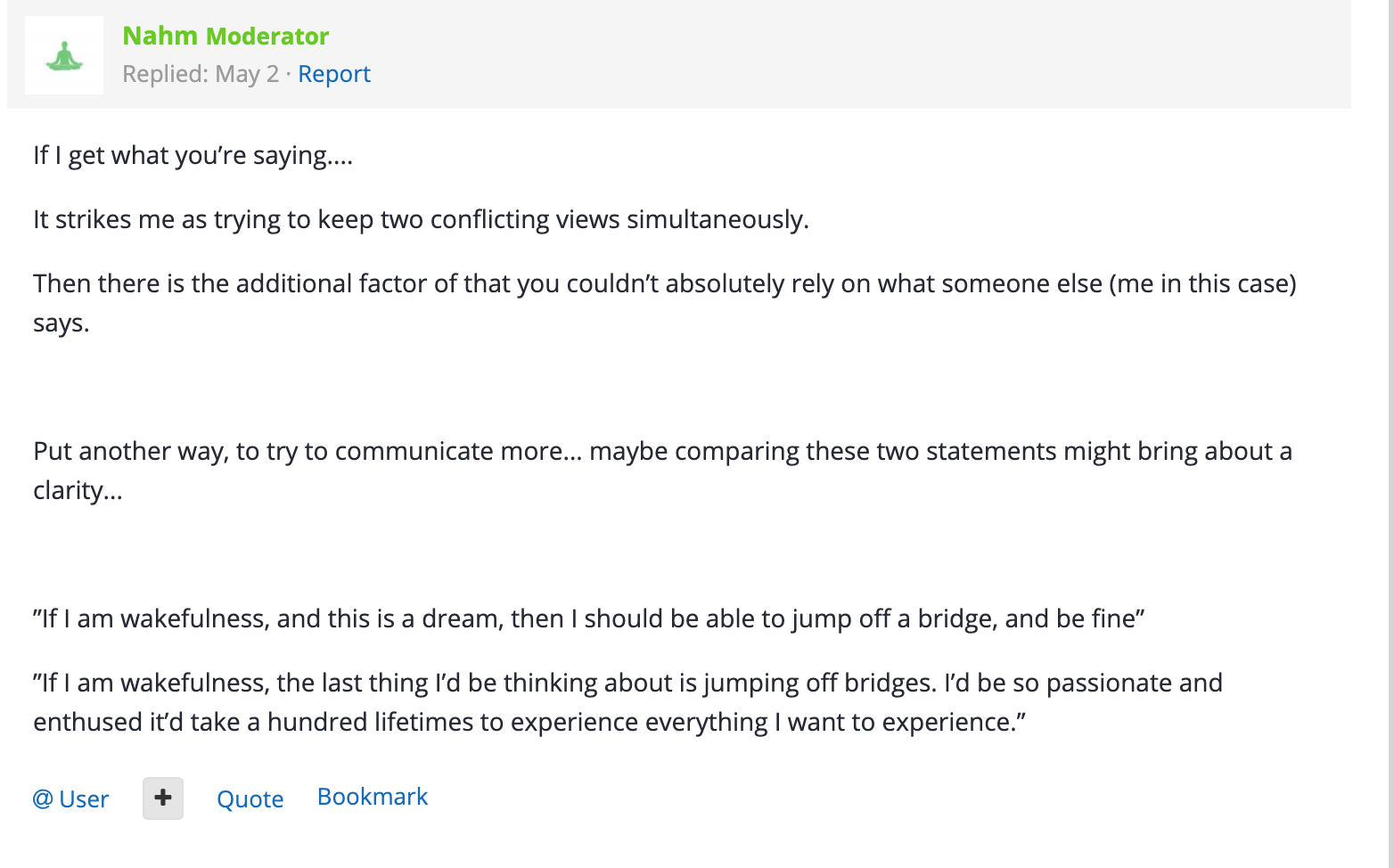Viewport: 1394px width, 868px height.
Task: Click the quote about jumping off a bridge
Action: [589, 618]
